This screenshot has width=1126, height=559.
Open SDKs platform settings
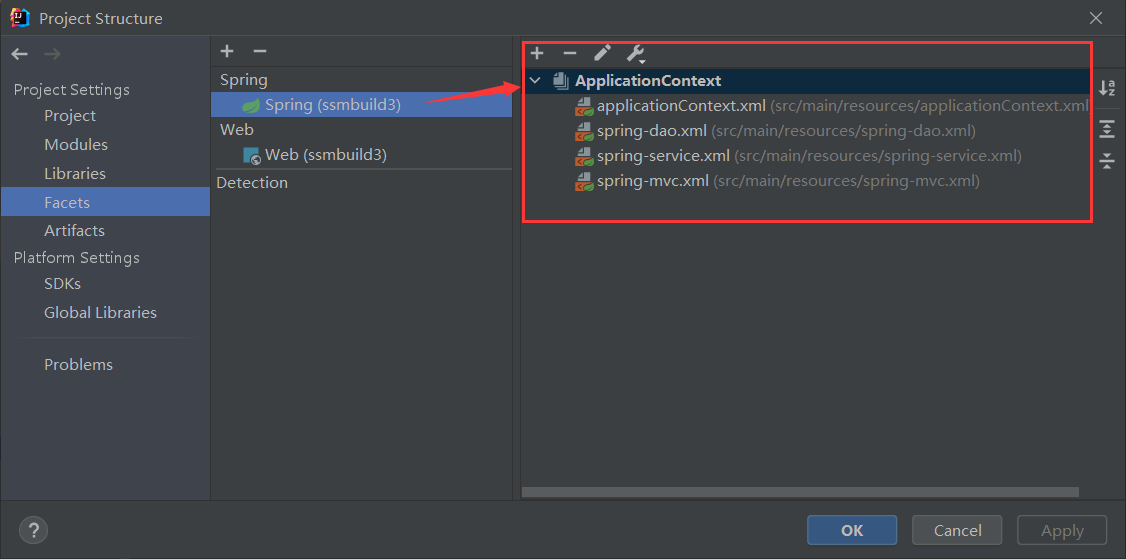62,284
